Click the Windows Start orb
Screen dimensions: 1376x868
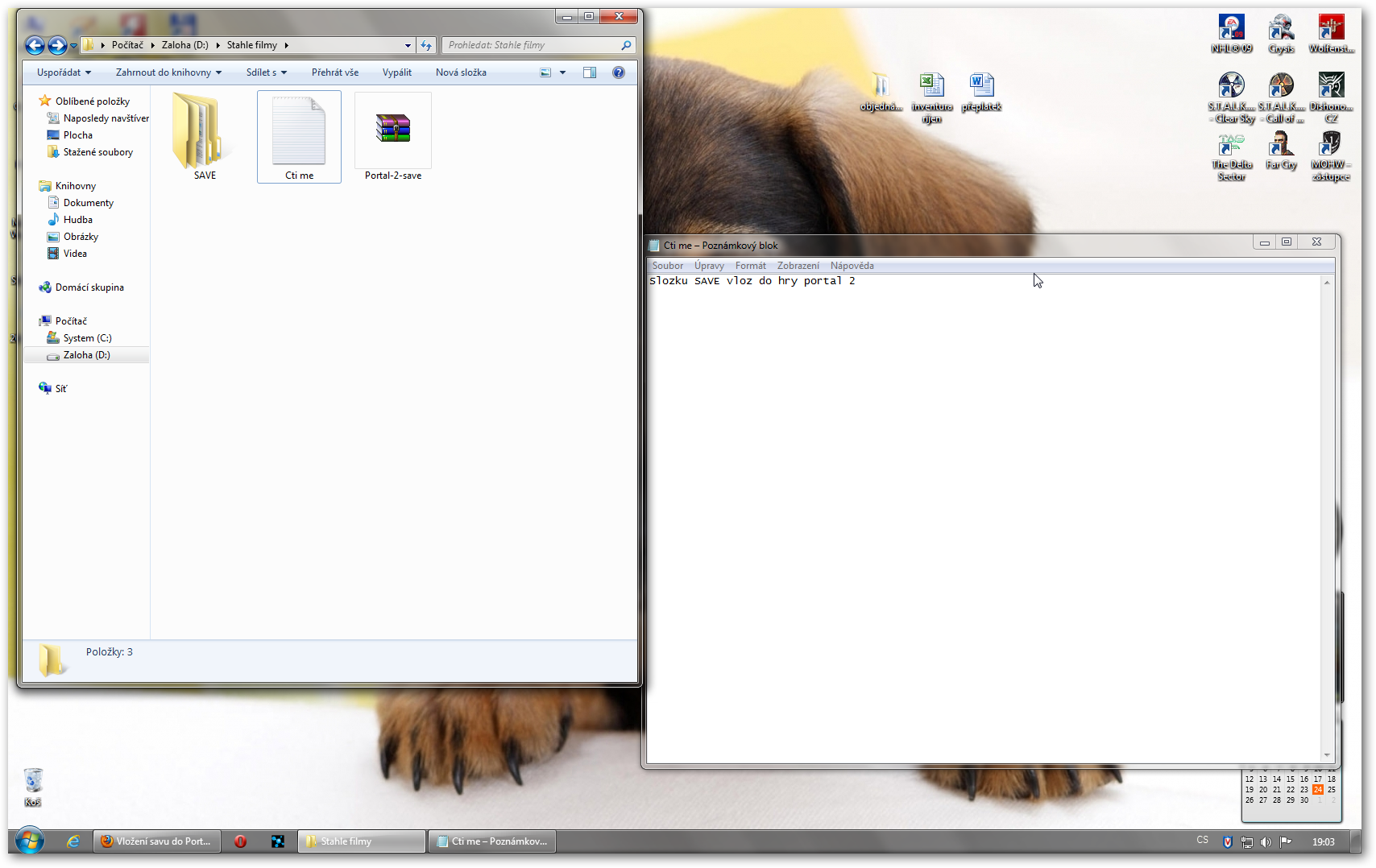[x=30, y=841]
